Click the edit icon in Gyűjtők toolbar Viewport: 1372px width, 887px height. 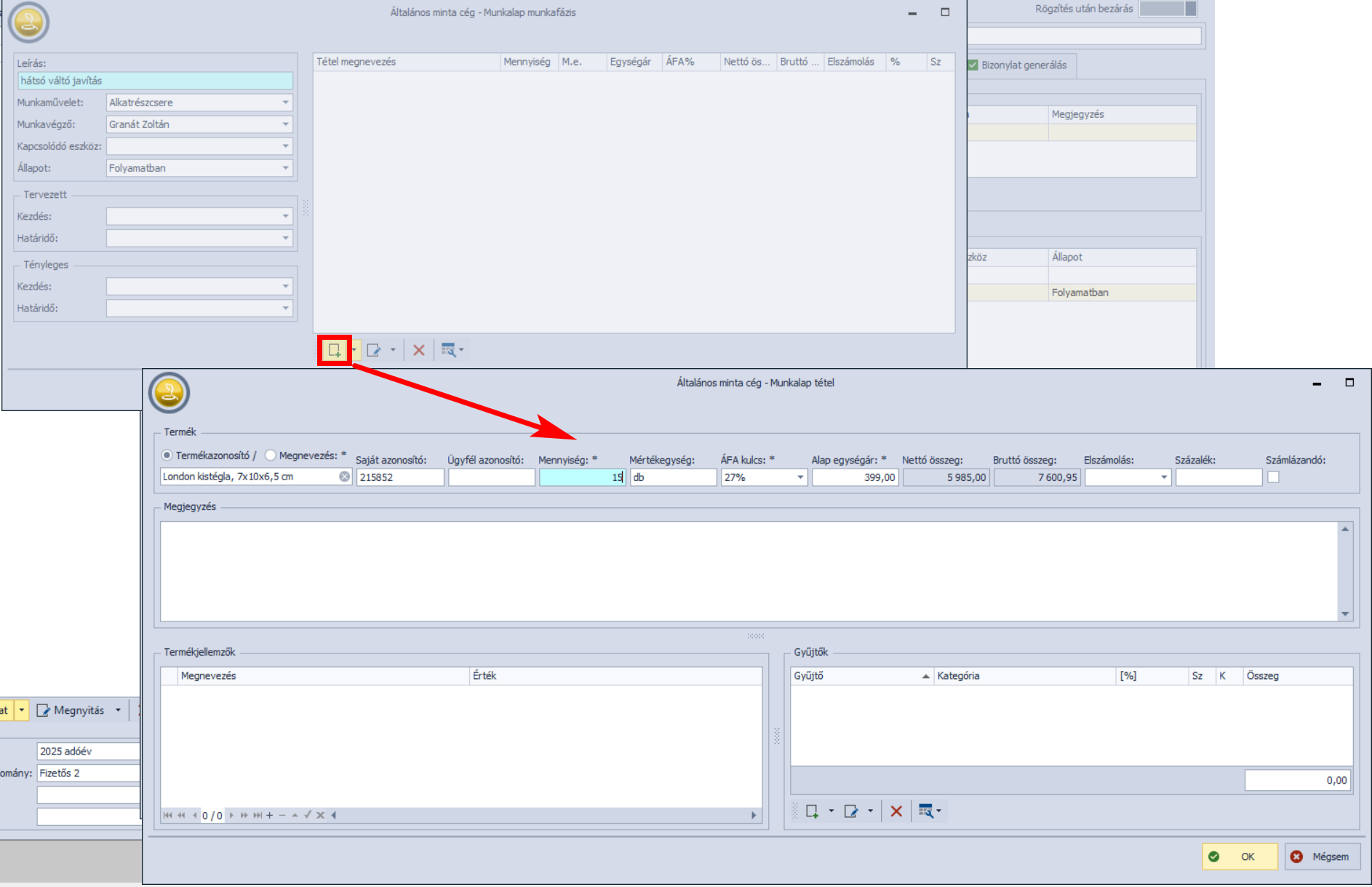851,811
